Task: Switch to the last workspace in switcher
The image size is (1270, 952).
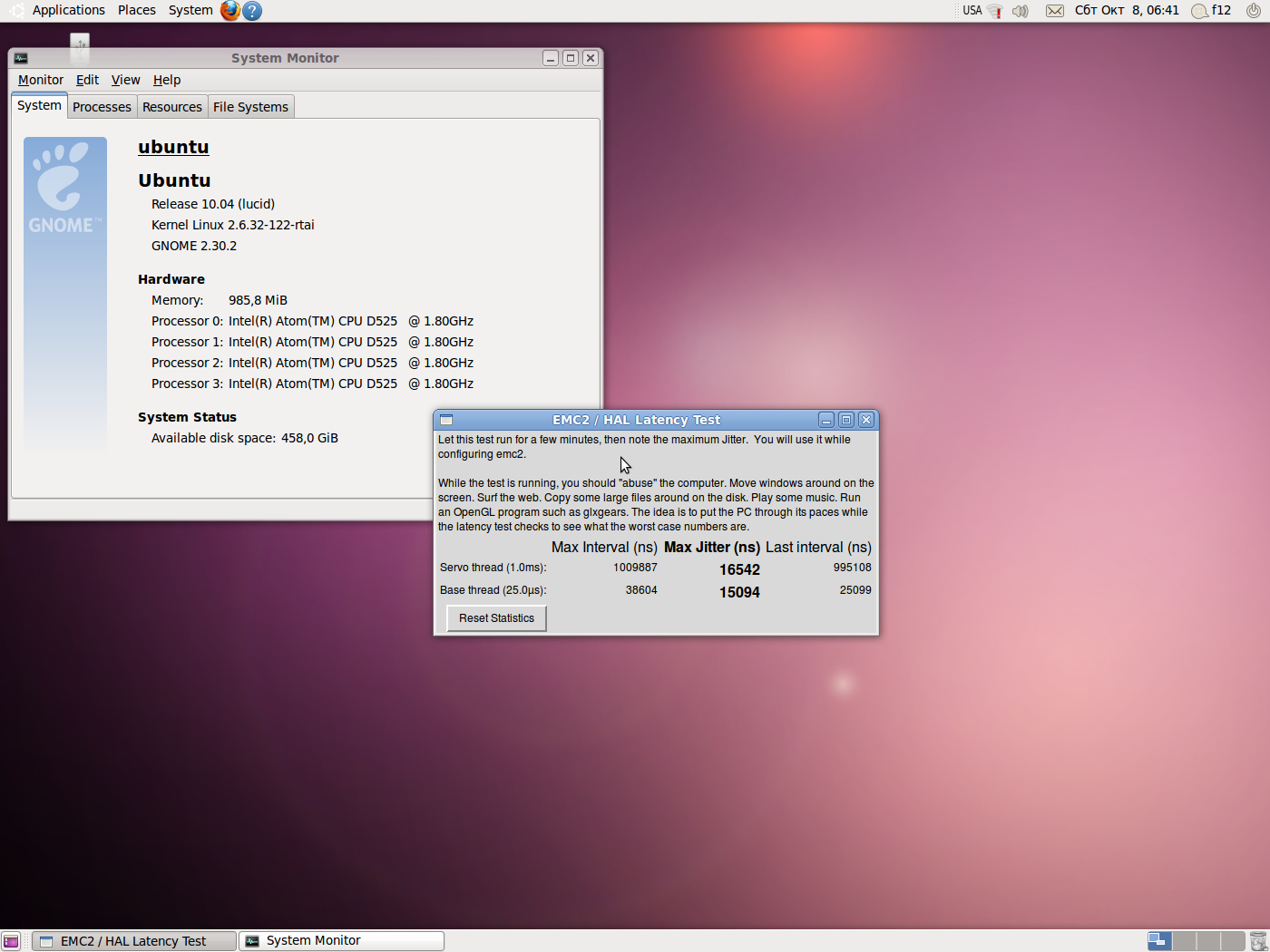Action: (1233, 941)
